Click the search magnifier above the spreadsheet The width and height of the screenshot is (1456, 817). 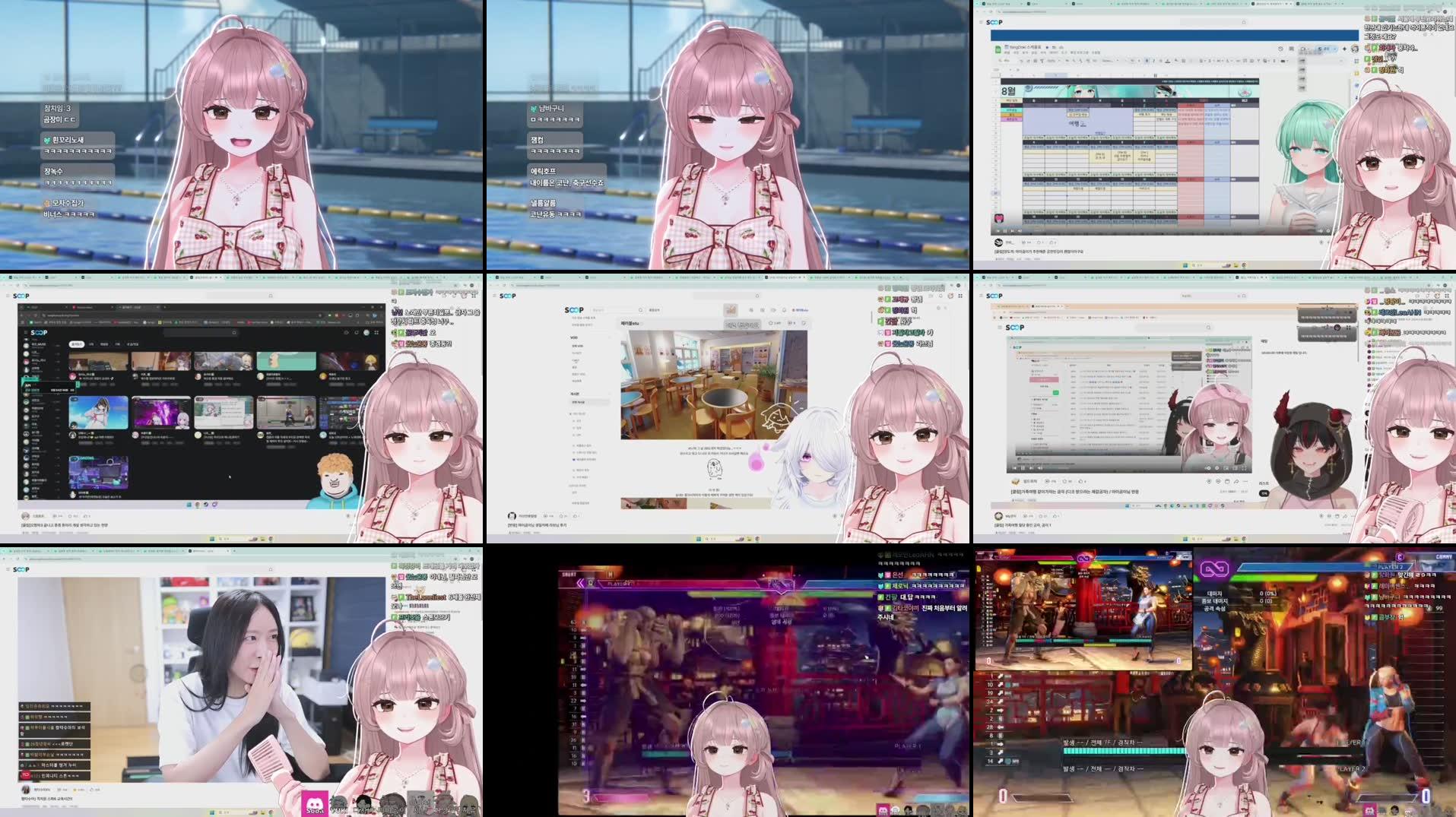(x=1244, y=22)
